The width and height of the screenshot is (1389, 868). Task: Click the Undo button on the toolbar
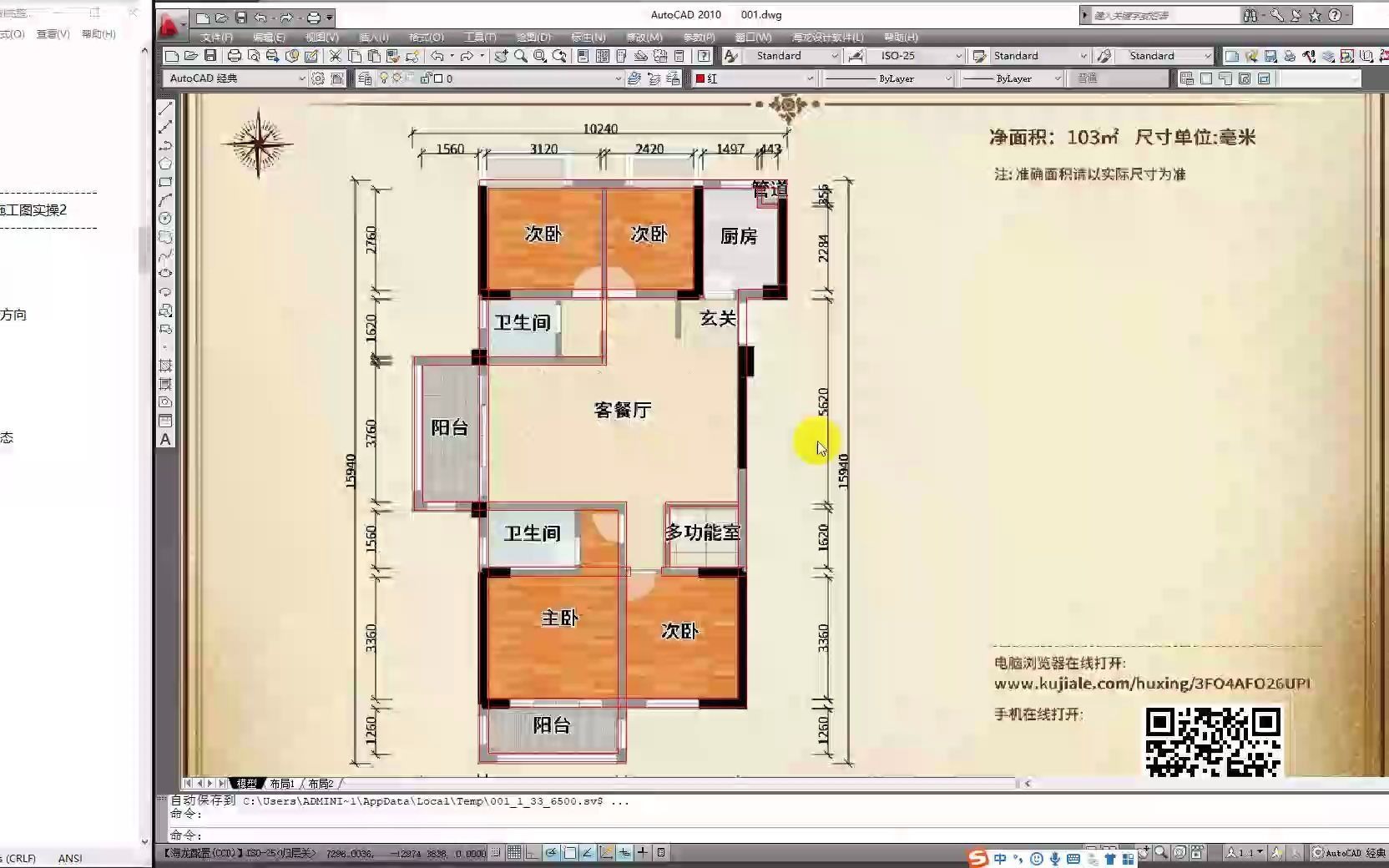coord(437,56)
